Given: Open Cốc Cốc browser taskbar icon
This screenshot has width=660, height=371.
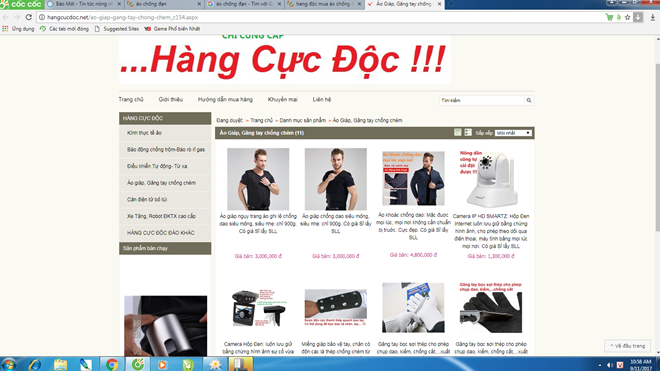Looking at the screenshot, I should 138,364.
